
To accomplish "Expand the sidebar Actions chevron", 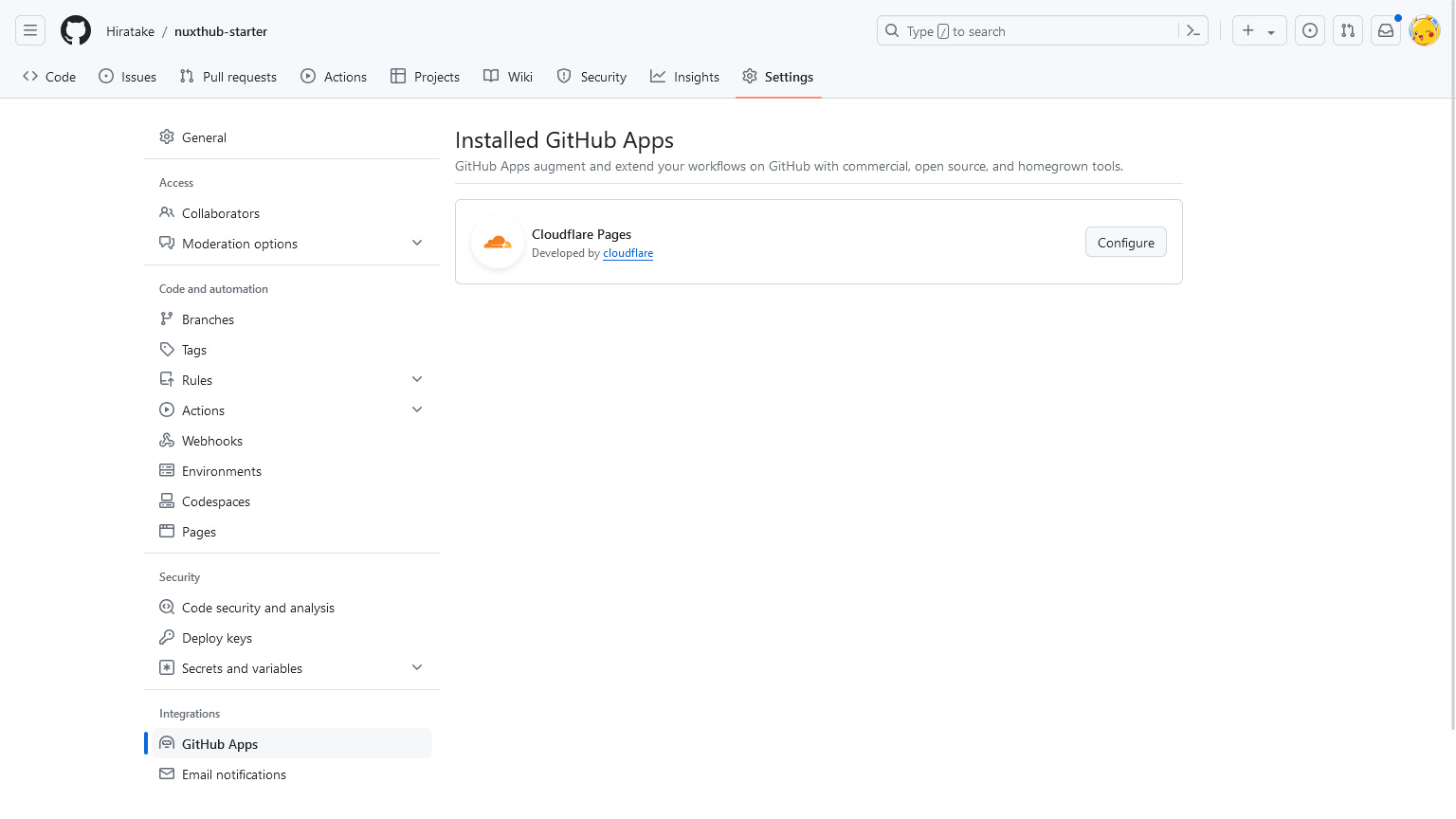I will (x=417, y=409).
